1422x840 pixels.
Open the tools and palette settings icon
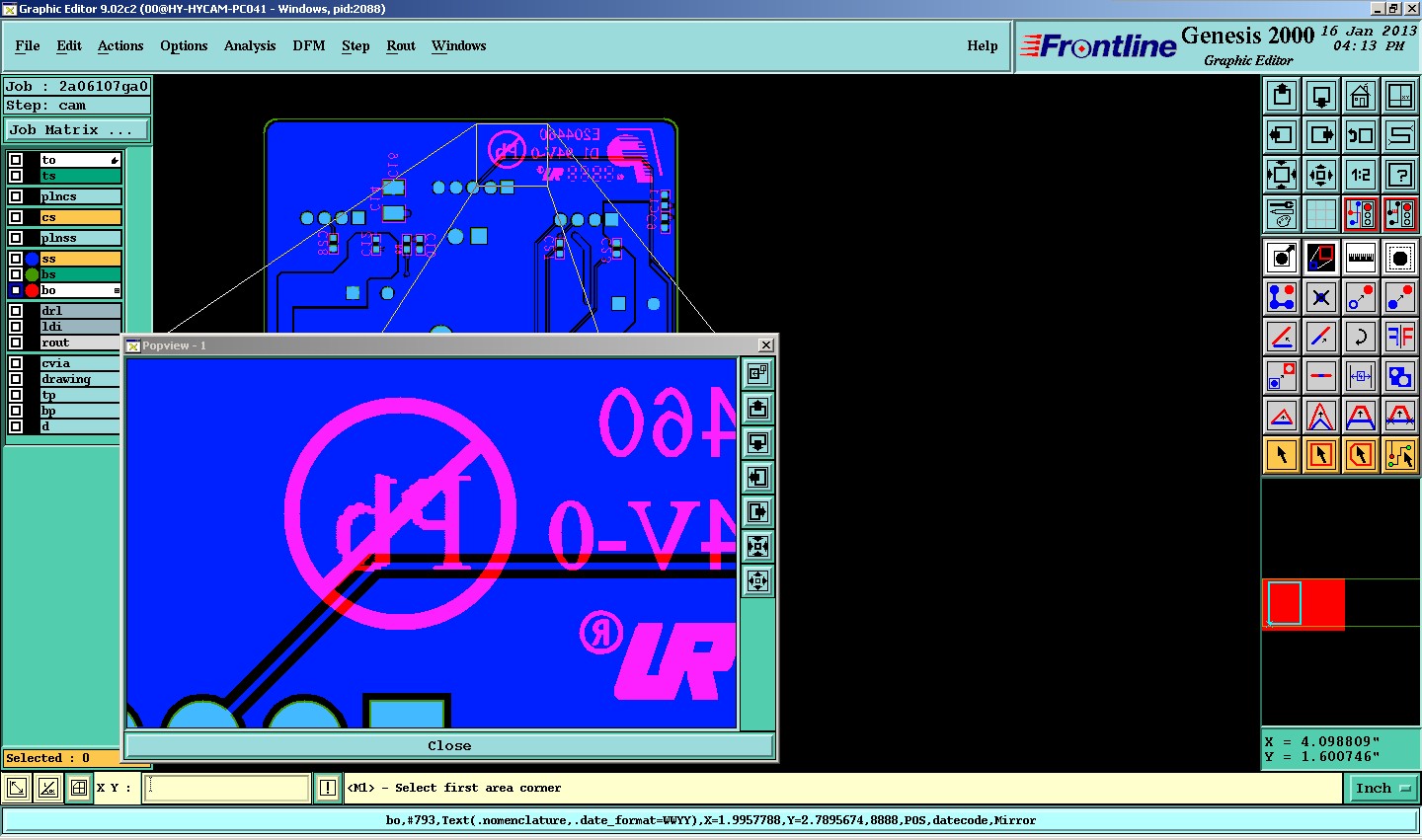1282,213
